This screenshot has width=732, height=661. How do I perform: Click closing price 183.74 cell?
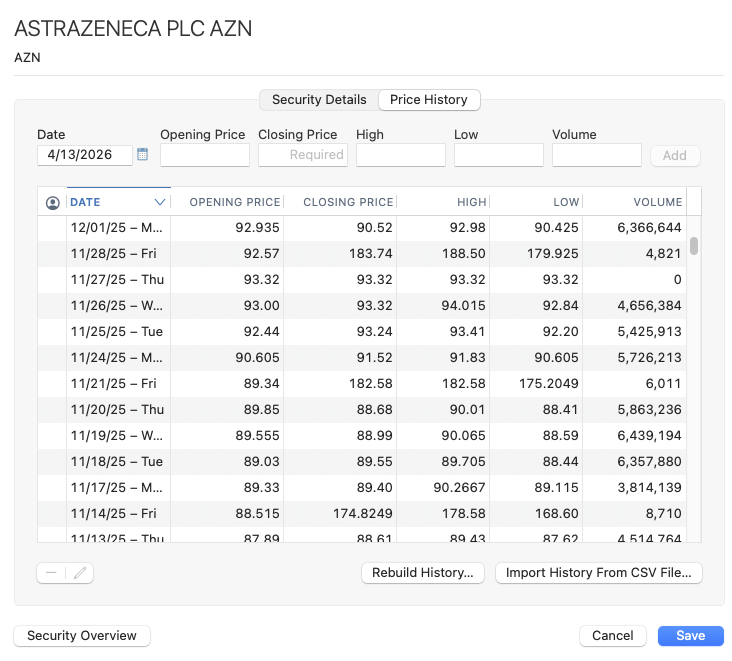[x=371, y=253]
